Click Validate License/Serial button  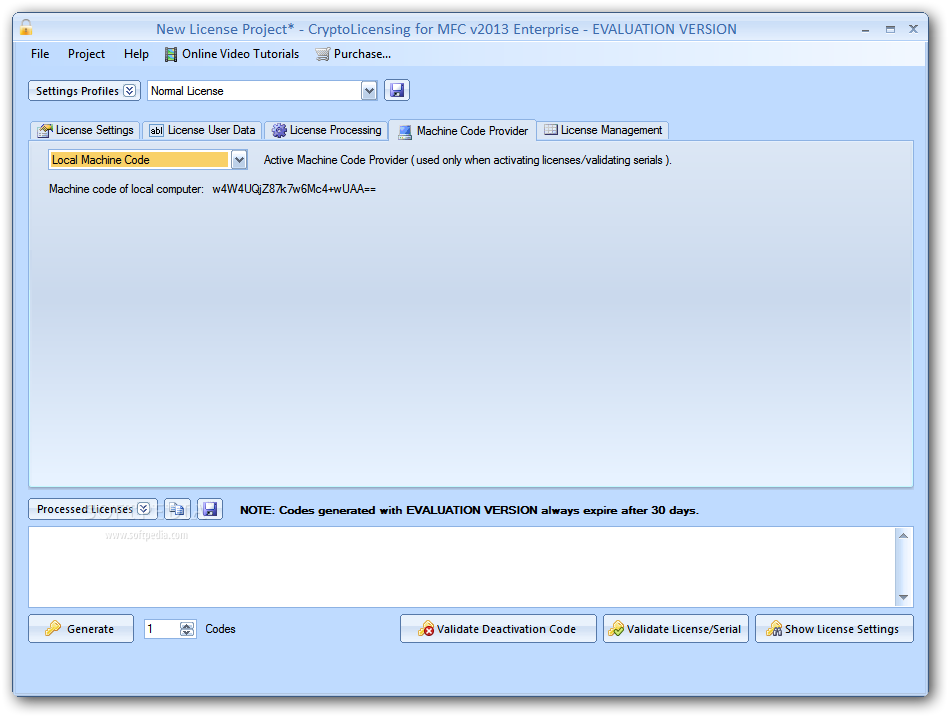[676, 629]
